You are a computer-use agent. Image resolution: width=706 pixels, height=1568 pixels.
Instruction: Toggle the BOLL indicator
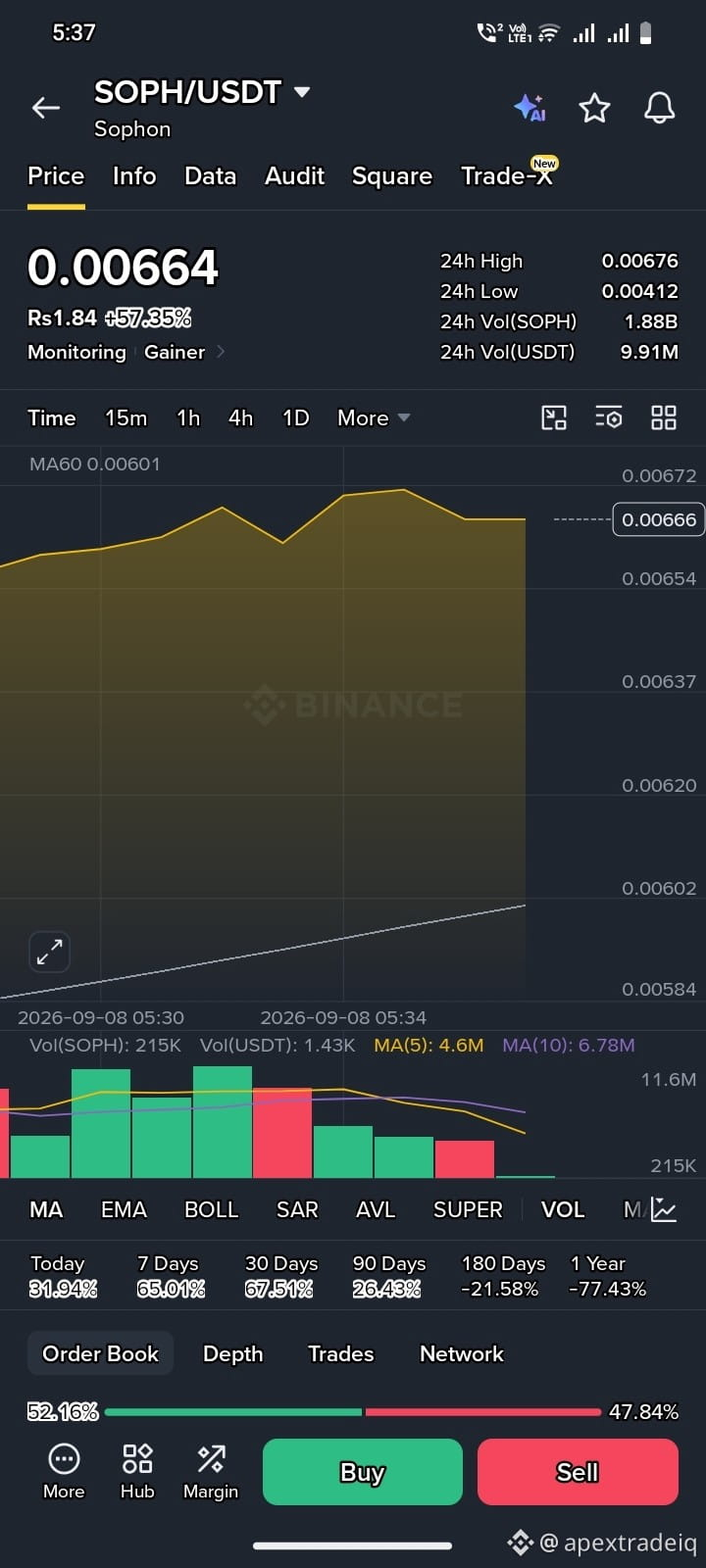click(212, 1209)
